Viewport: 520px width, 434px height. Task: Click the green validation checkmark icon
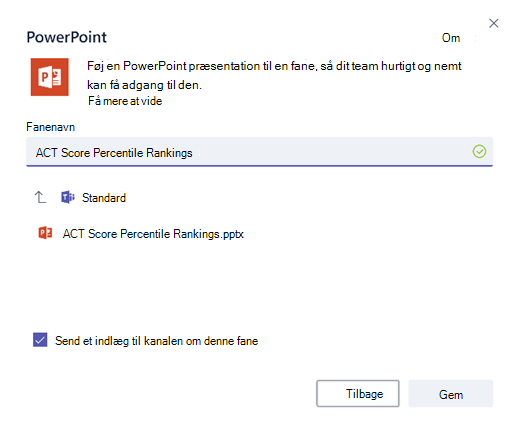click(479, 152)
